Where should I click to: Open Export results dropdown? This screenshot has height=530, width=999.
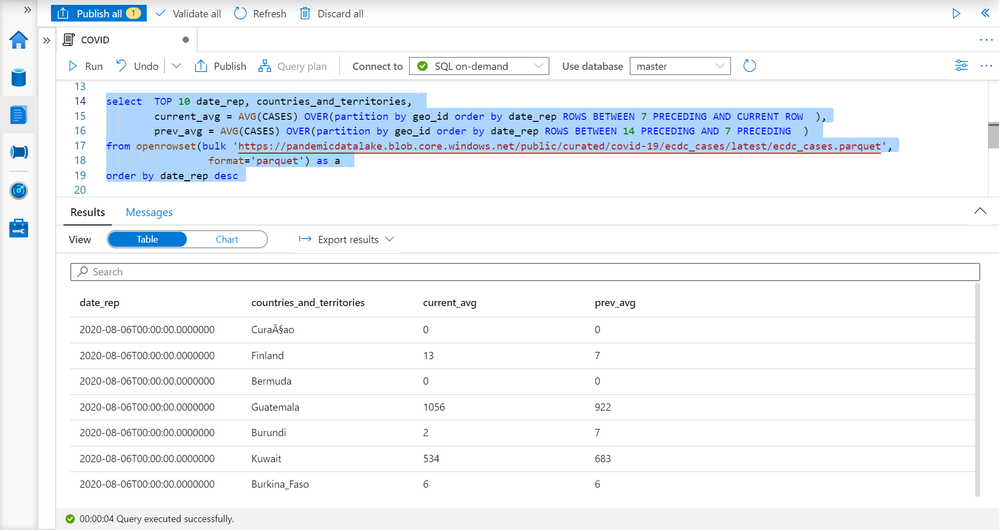tap(347, 240)
